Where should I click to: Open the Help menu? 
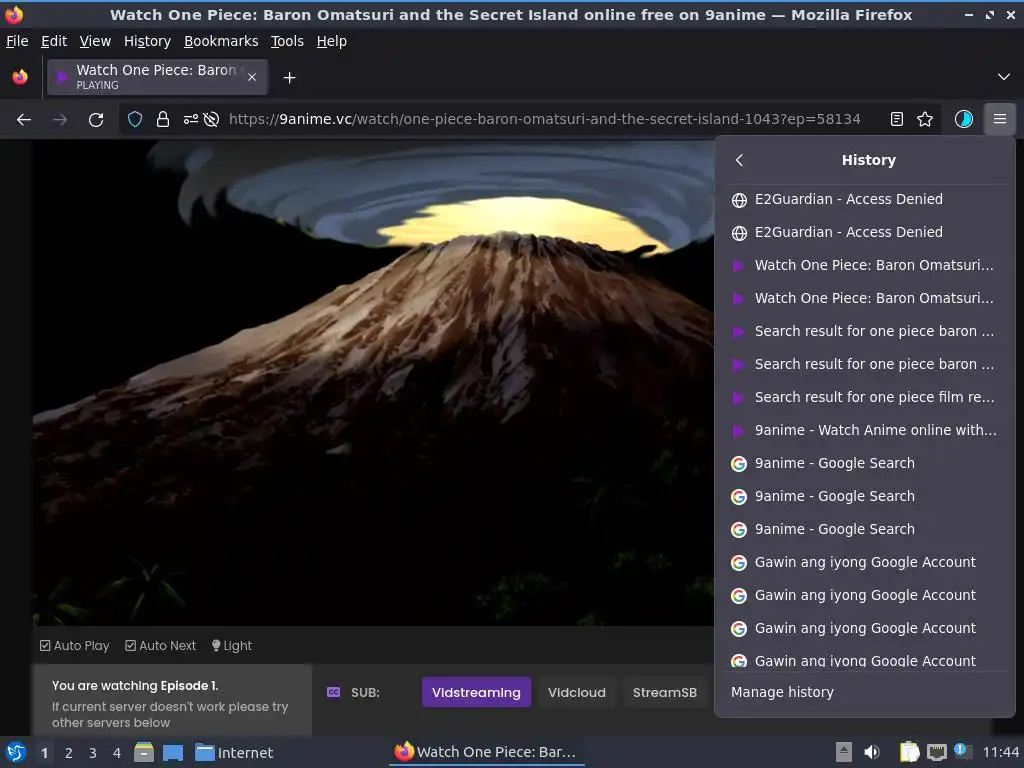(x=332, y=41)
